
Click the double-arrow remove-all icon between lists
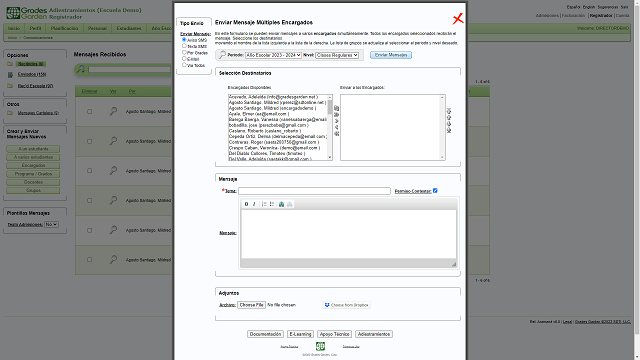(337, 133)
